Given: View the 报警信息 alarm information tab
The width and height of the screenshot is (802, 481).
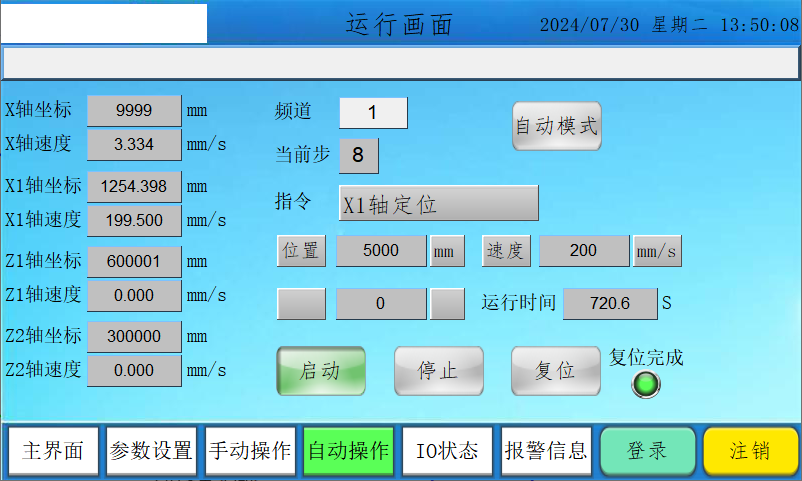Looking at the screenshot, I should pos(546,451).
